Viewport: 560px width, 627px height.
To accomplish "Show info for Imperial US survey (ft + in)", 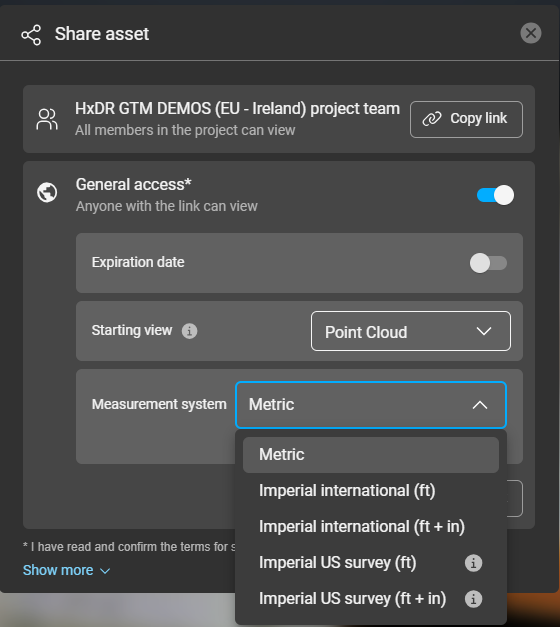I will pos(473,599).
